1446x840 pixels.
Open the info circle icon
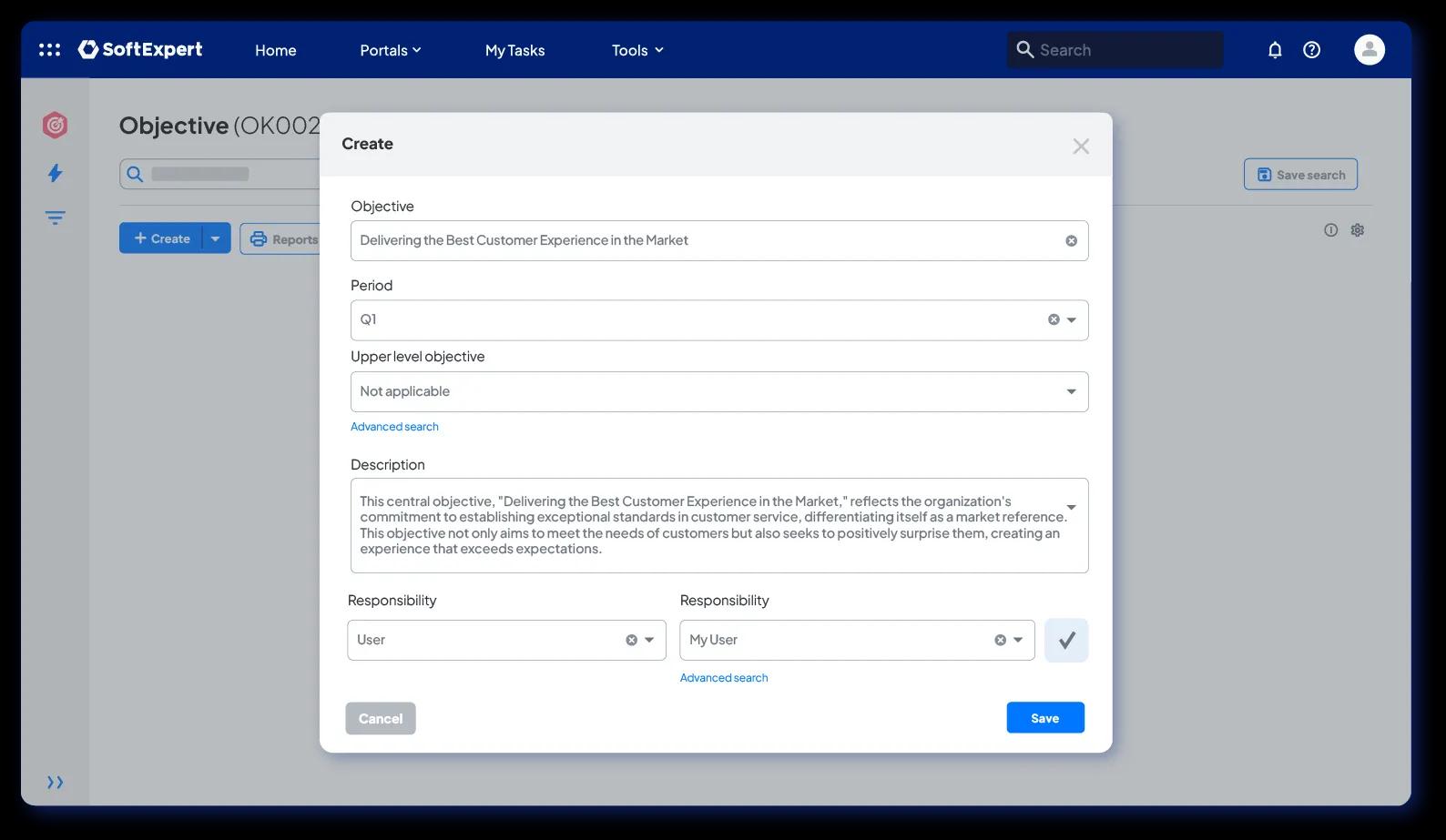click(x=1330, y=230)
